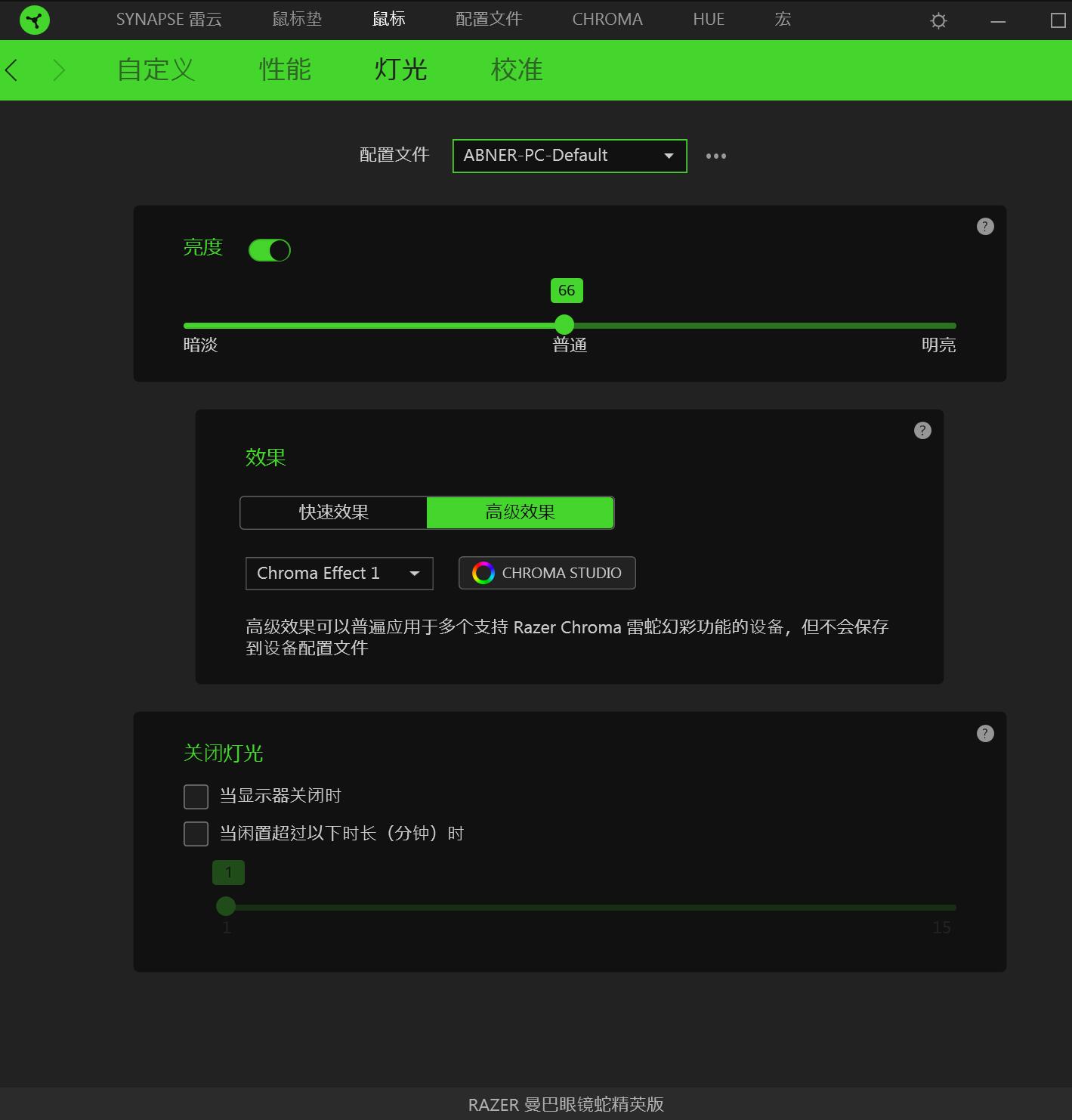Click the more options dots beside the profile dropdown
Image resolution: width=1072 pixels, height=1120 pixels.
click(715, 156)
